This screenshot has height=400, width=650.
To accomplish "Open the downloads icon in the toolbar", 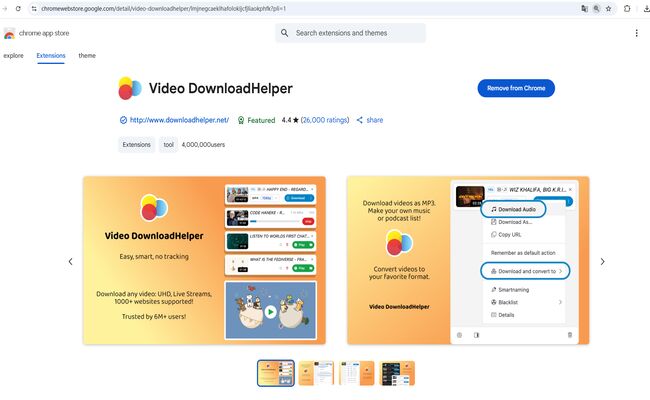I will [x=646, y=8].
